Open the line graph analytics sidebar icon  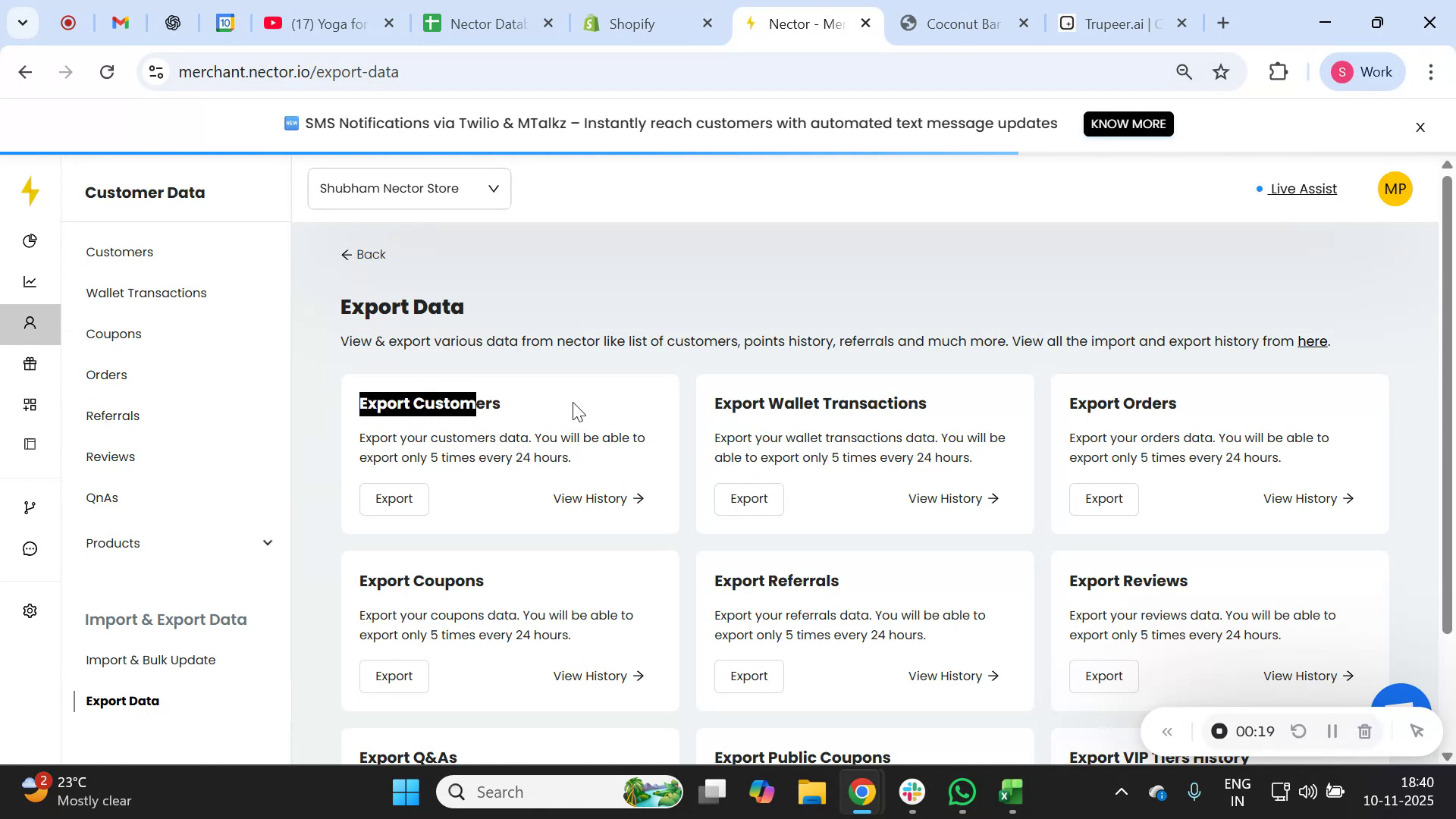pos(30,282)
